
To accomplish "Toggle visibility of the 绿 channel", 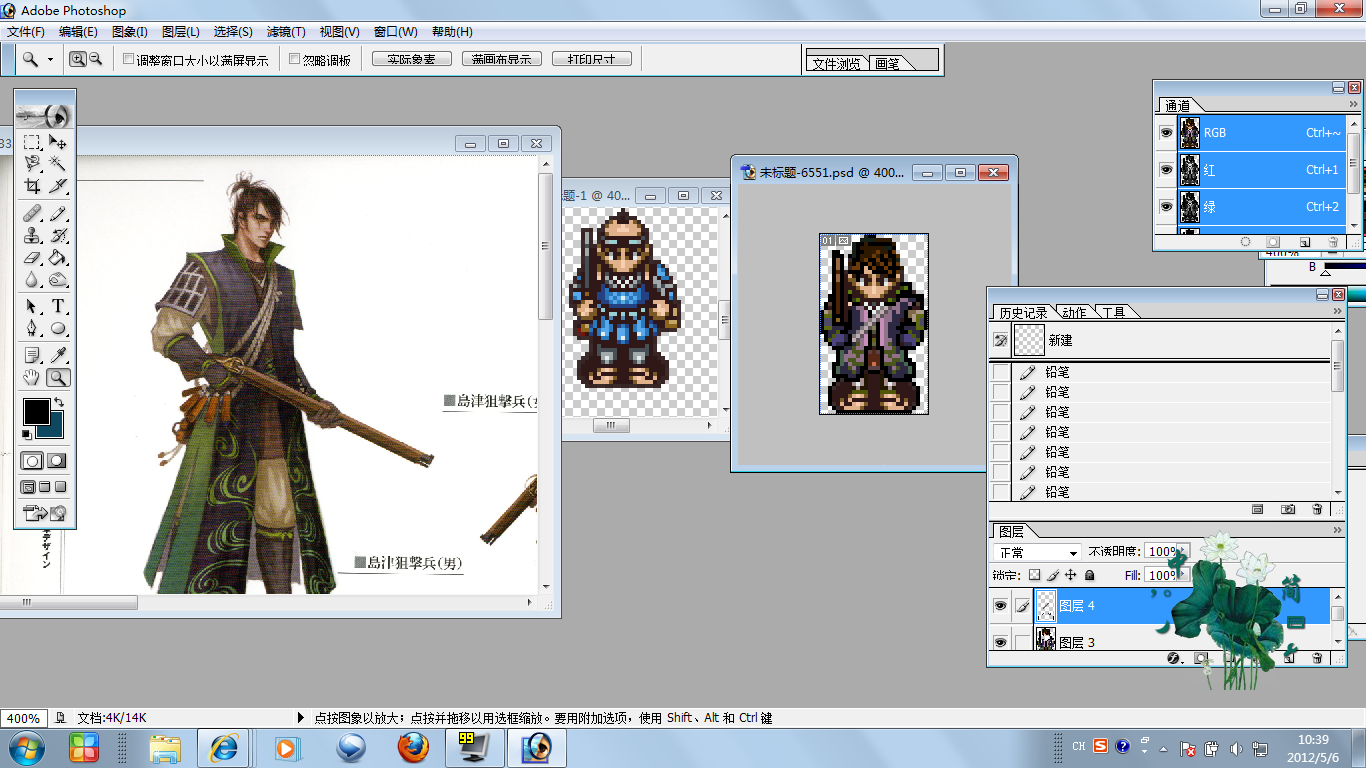I will pyautogui.click(x=1166, y=207).
